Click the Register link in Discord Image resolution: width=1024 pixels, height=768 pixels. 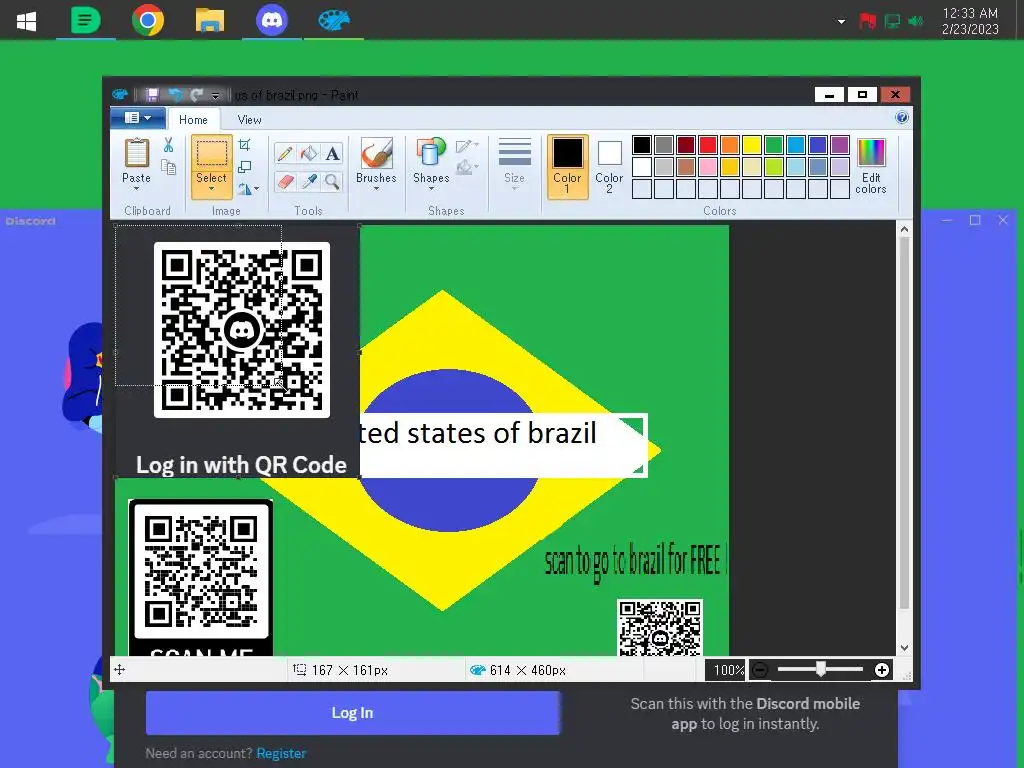281,753
